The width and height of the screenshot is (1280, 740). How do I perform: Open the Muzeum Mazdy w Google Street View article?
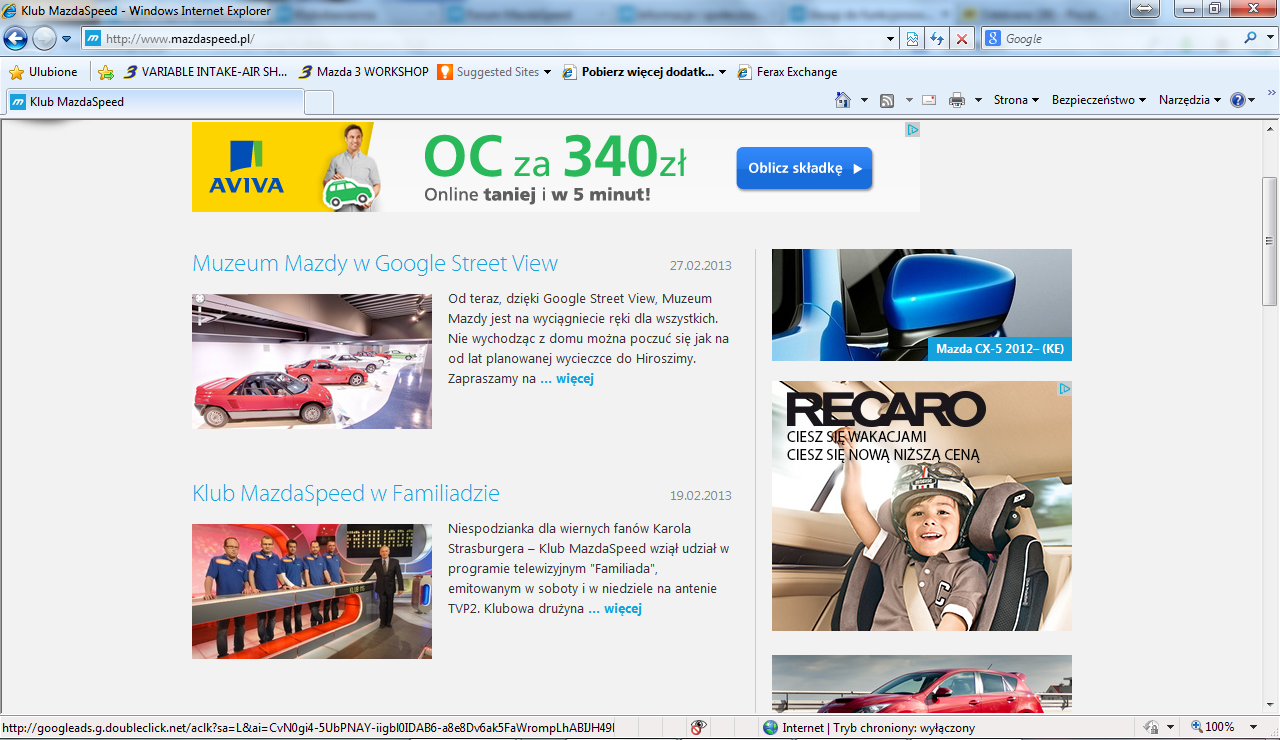click(375, 264)
